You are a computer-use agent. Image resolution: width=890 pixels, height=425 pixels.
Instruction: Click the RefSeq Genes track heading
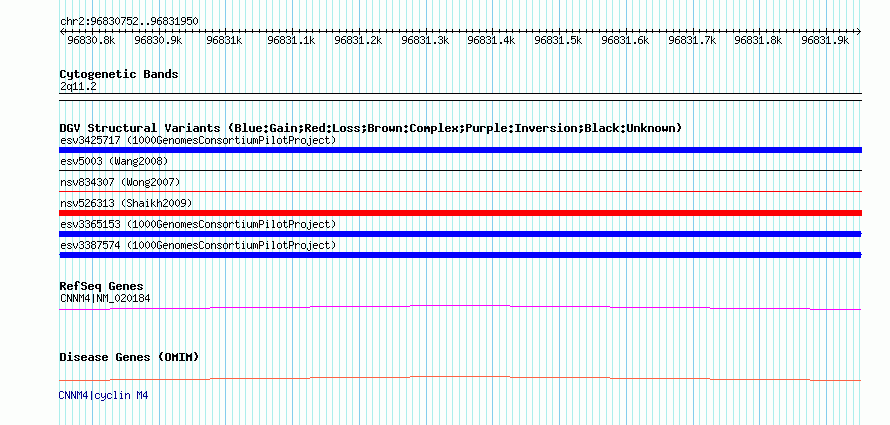pyautogui.click(x=102, y=286)
